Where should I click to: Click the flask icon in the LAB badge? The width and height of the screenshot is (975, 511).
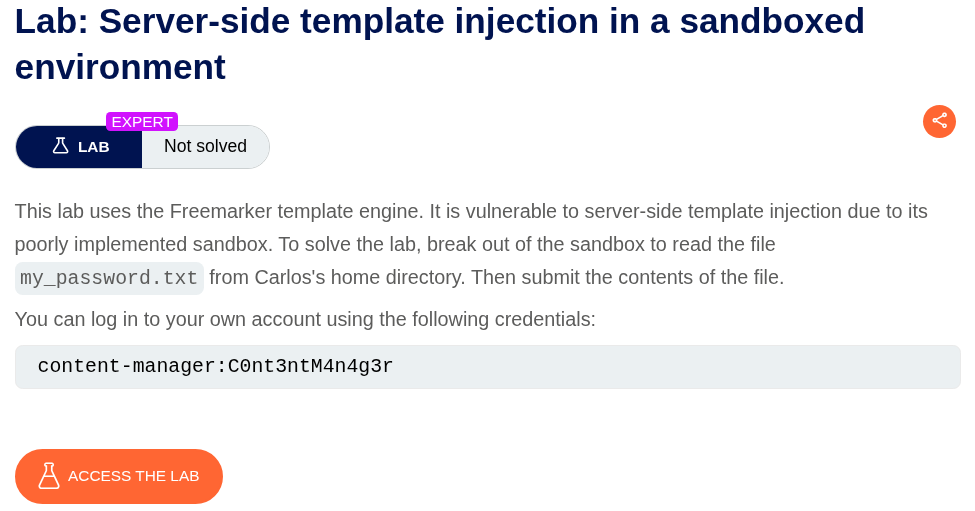pyautogui.click(x=60, y=146)
